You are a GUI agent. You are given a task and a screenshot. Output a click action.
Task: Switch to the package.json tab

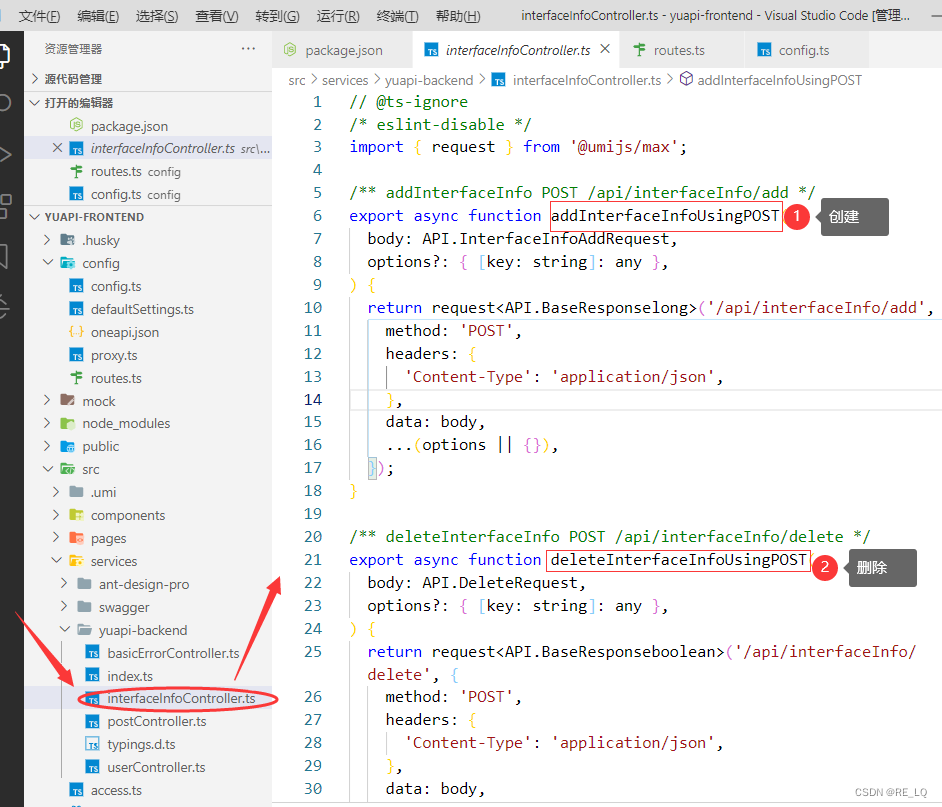coord(343,50)
